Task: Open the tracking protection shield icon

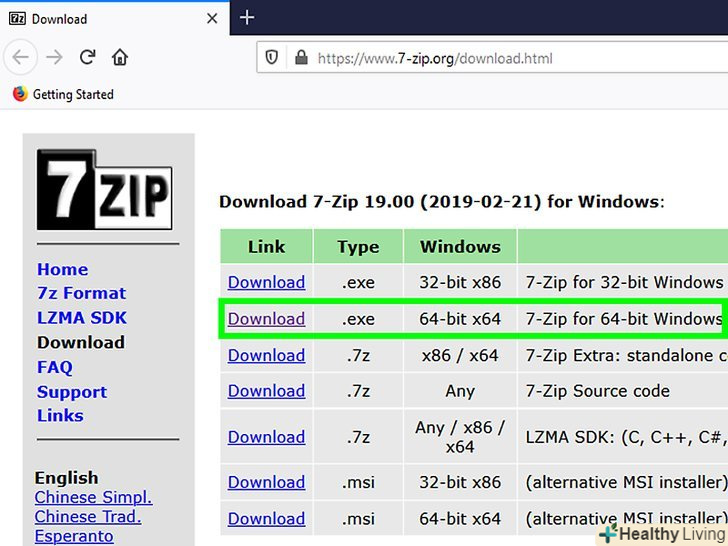Action: click(x=272, y=58)
